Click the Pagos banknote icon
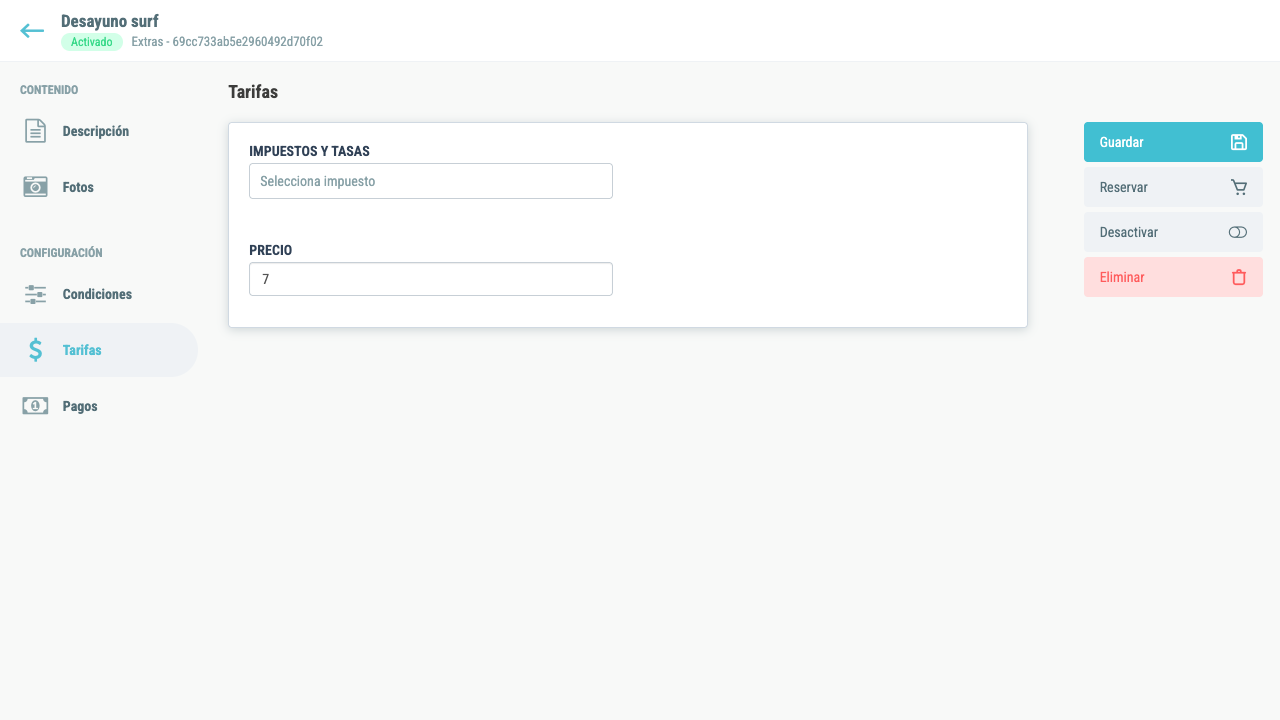 click(35, 406)
